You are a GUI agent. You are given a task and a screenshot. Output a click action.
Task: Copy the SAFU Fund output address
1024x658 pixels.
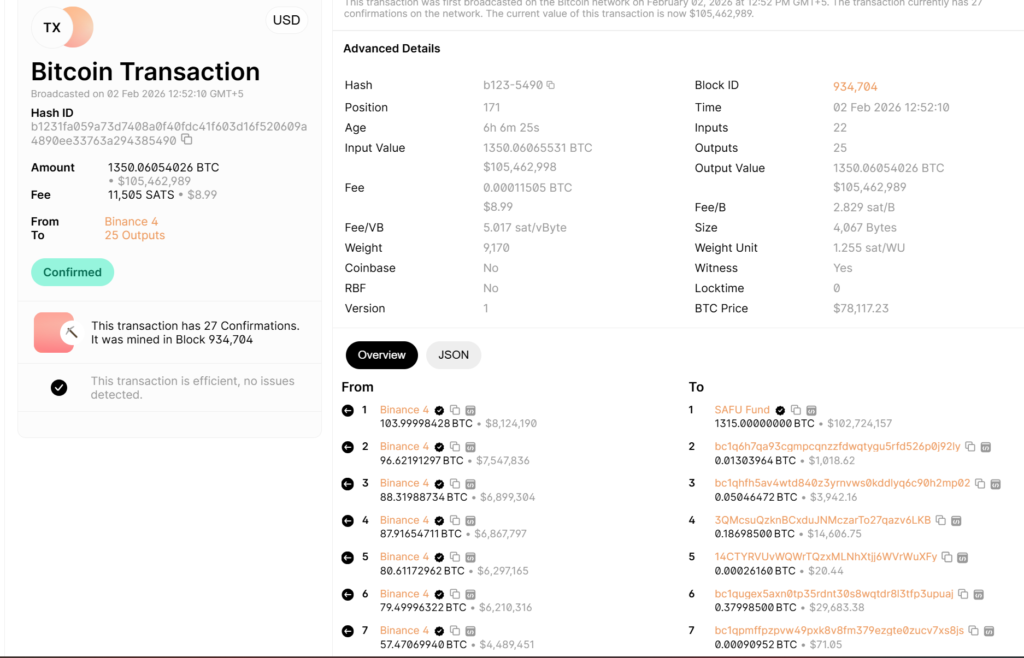click(796, 410)
